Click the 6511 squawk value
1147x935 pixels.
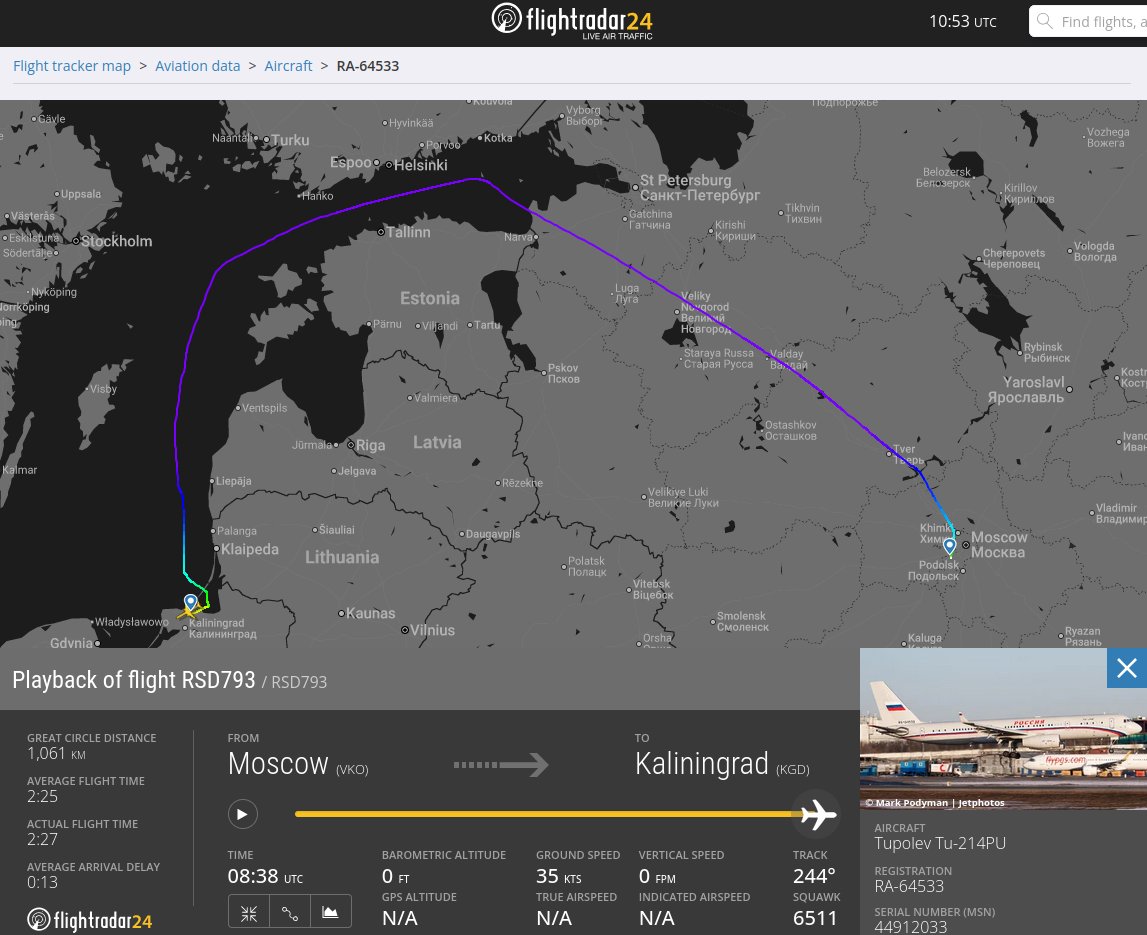(815, 917)
